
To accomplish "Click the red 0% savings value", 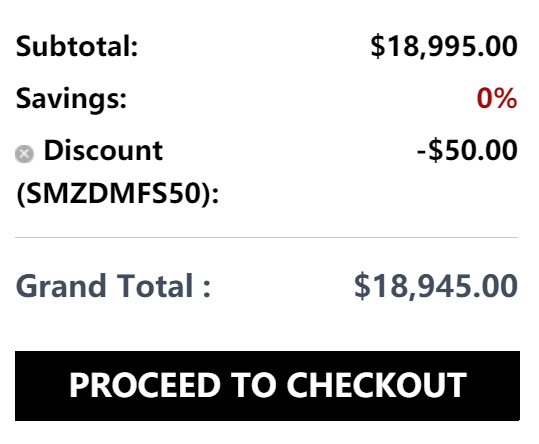I will pos(497,98).
